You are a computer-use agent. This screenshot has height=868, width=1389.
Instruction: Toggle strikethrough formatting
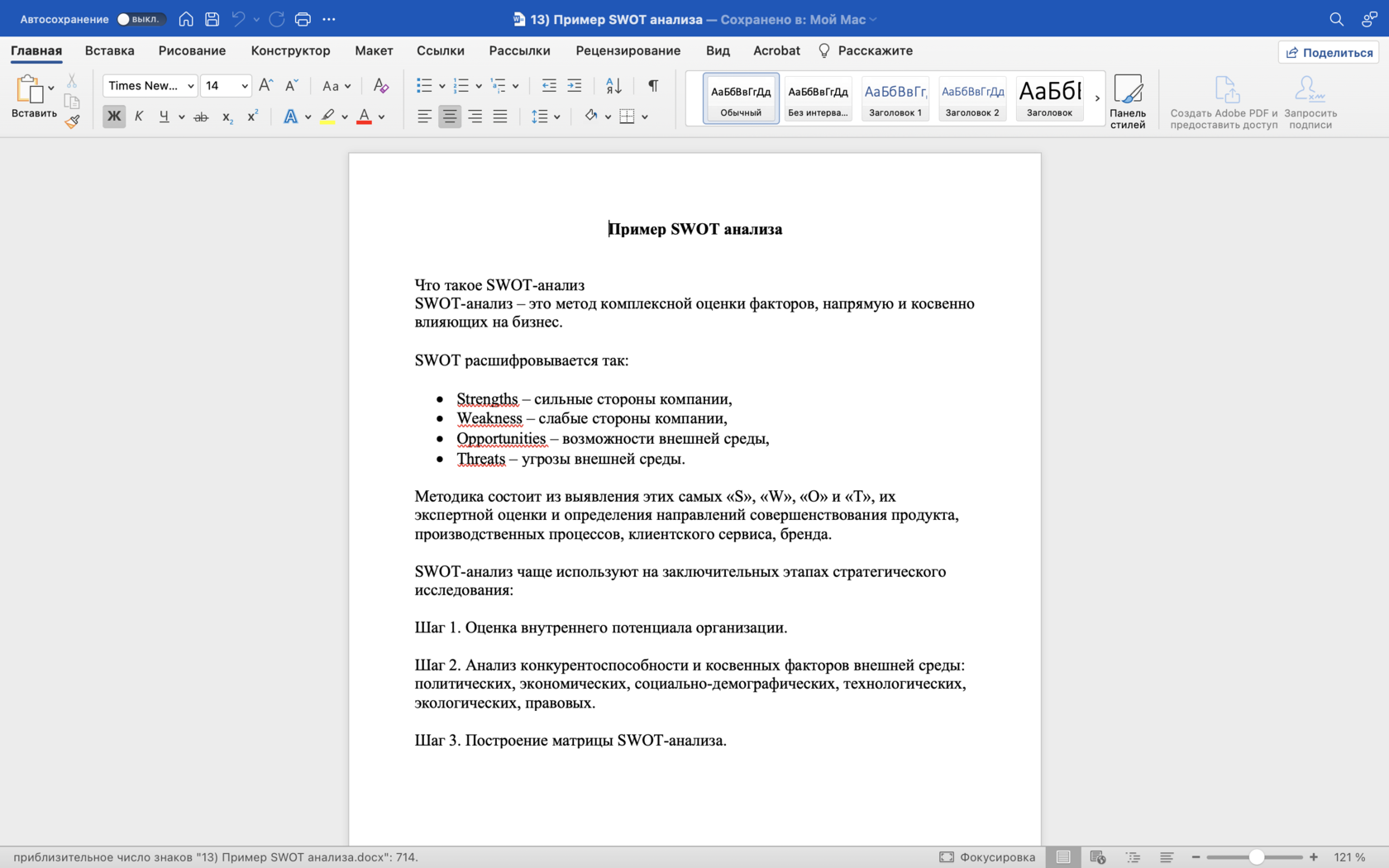[201, 117]
